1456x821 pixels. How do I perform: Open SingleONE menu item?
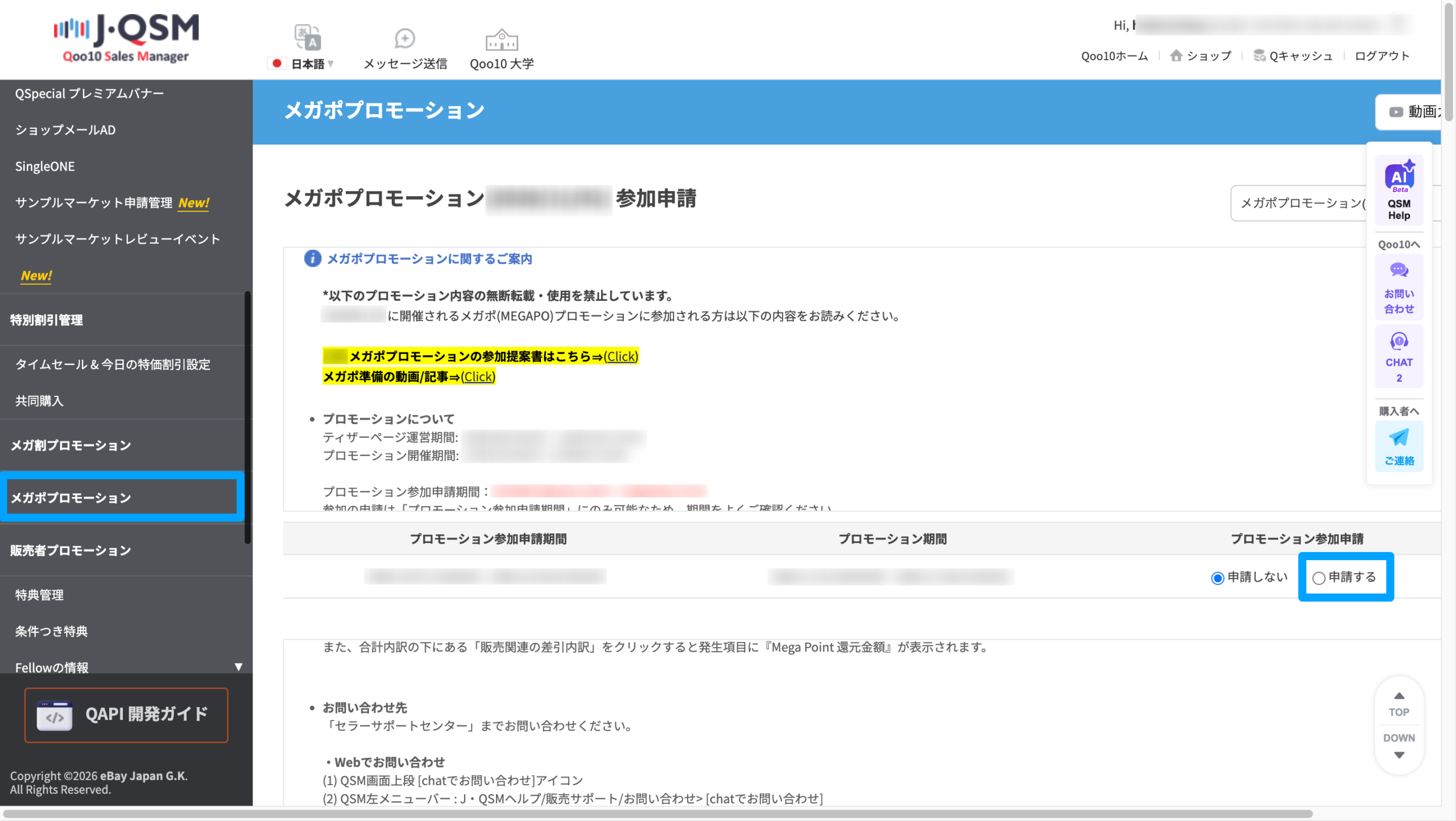click(45, 167)
